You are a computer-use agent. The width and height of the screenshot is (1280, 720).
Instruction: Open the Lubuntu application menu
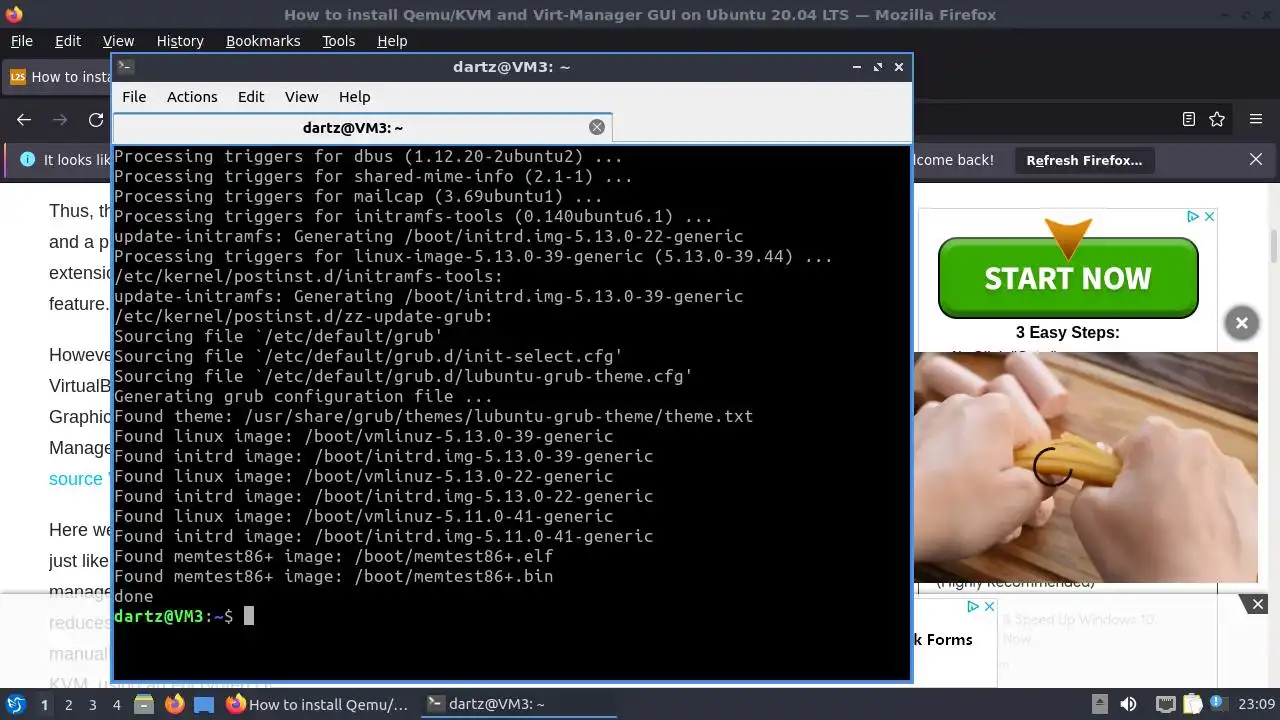[x=15, y=704]
